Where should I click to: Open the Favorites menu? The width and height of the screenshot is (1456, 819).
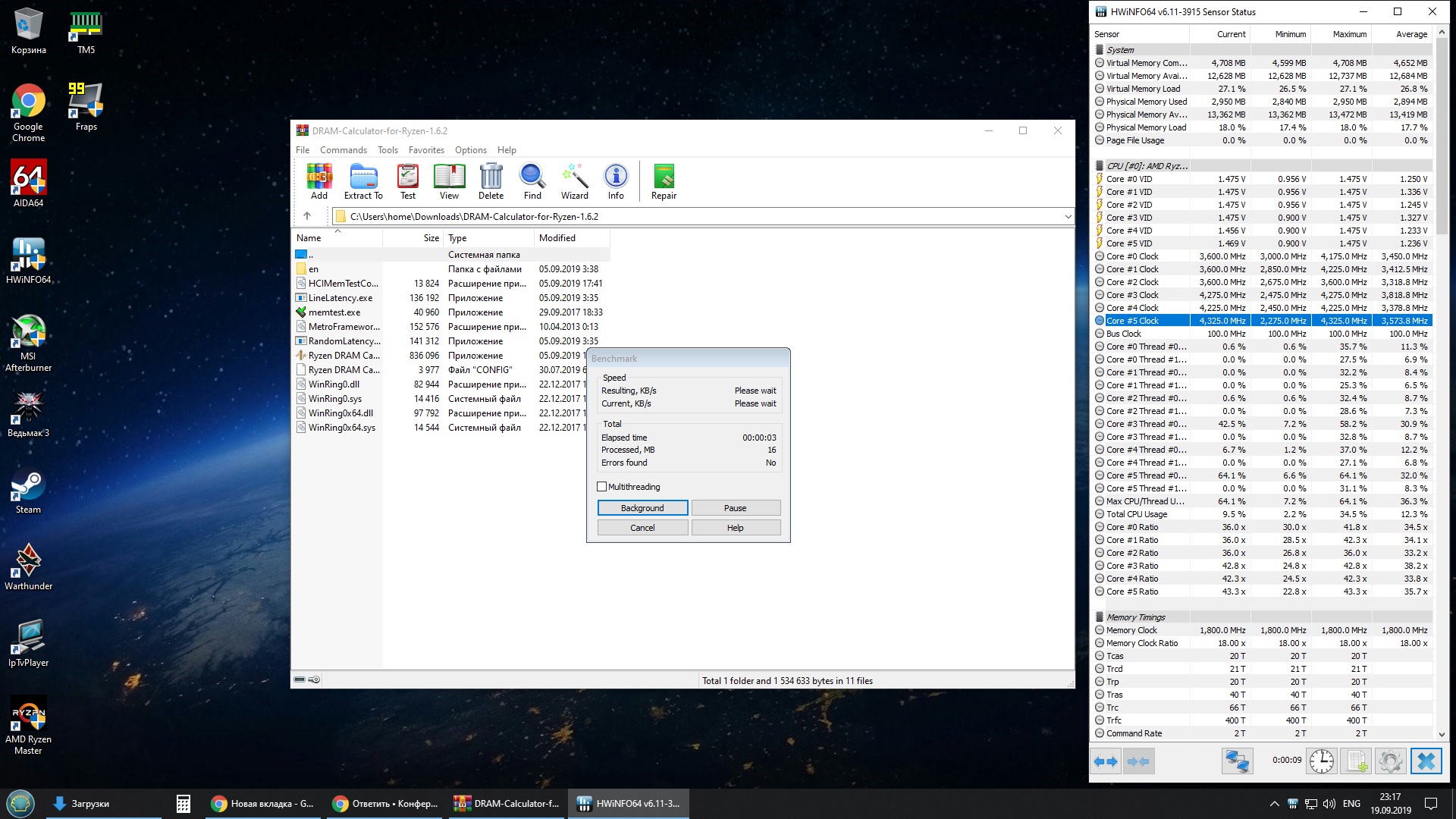point(426,150)
